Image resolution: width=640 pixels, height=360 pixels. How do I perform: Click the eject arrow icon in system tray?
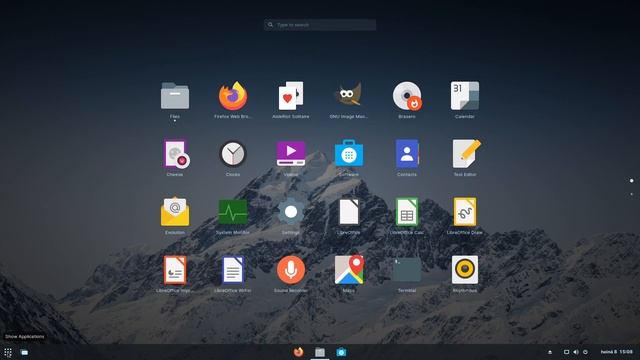(550, 352)
